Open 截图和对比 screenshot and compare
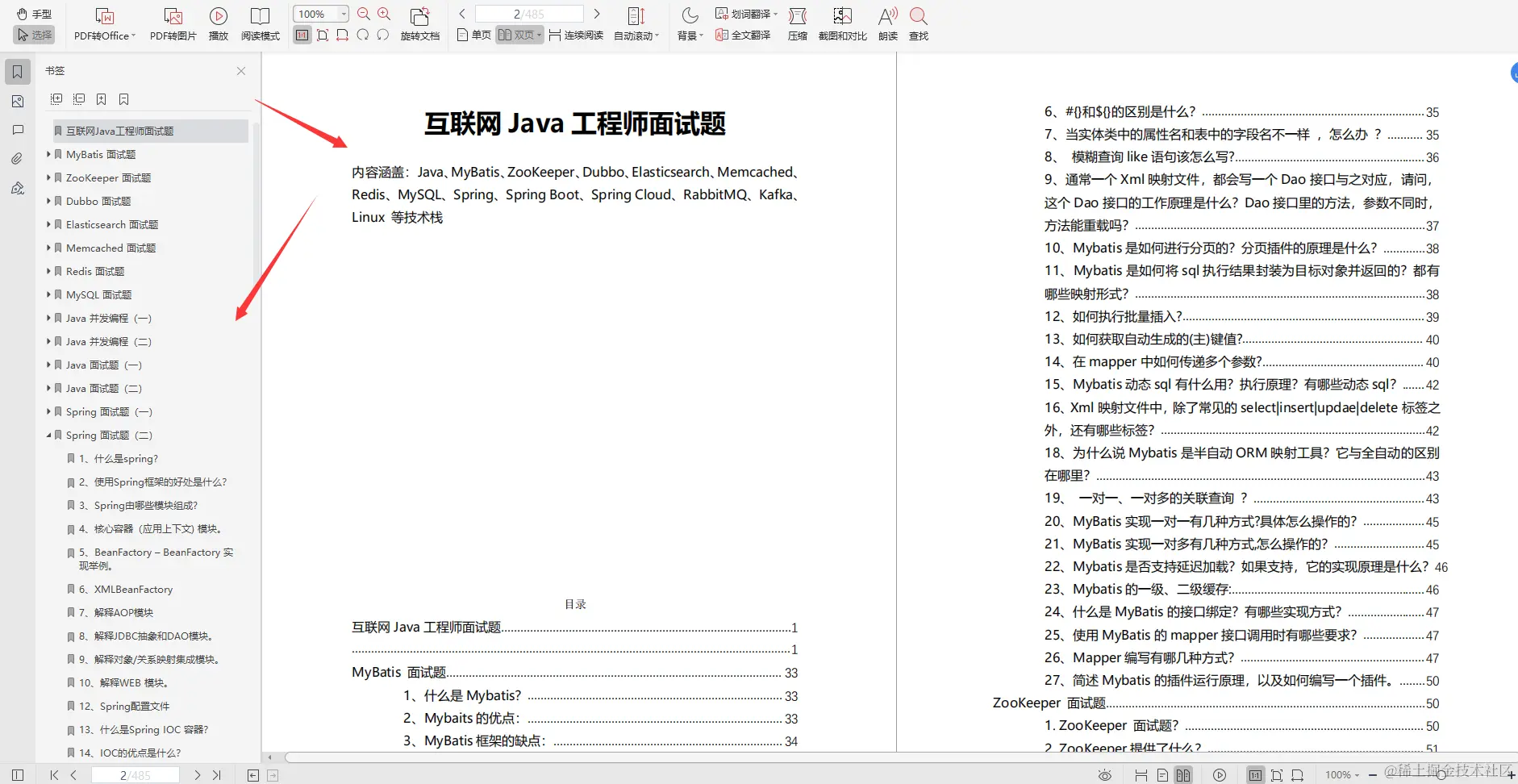Image resolution: width=1518 pixels, height=784 pixels. (x=843, y=24)
